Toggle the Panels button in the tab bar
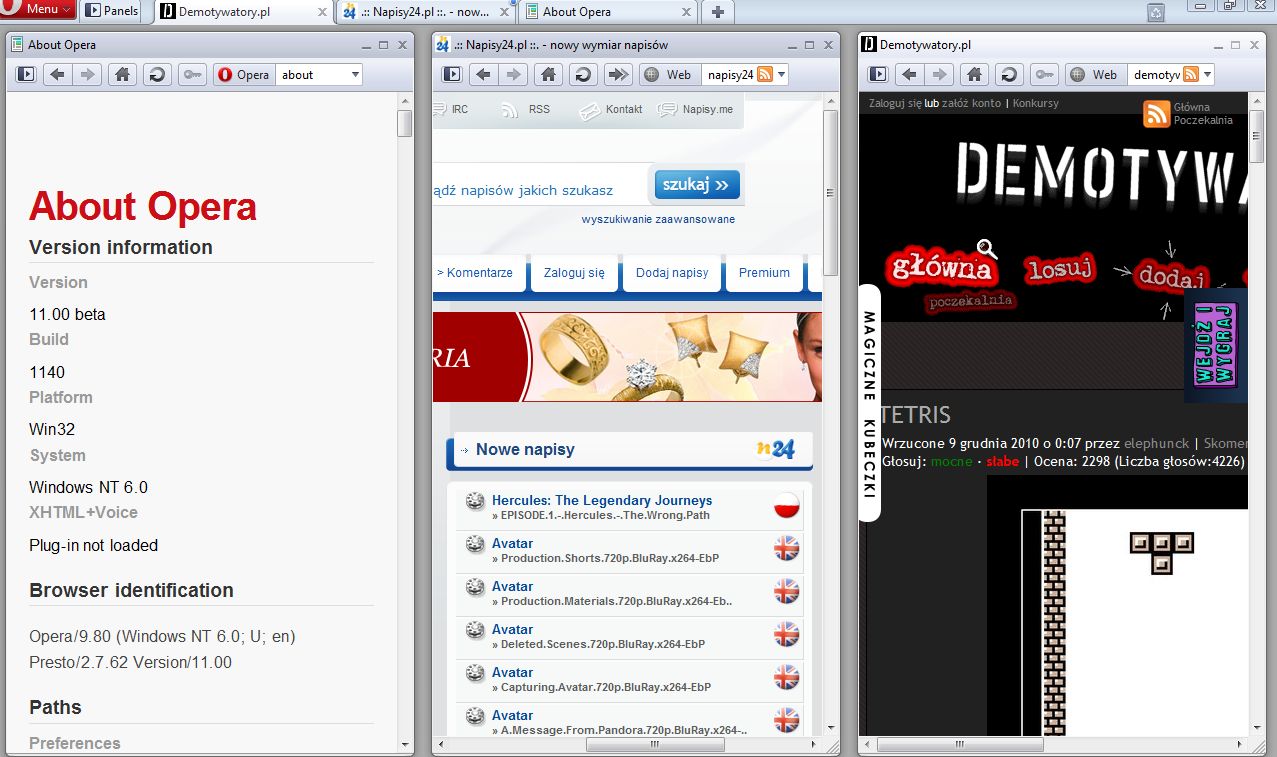 110,11
